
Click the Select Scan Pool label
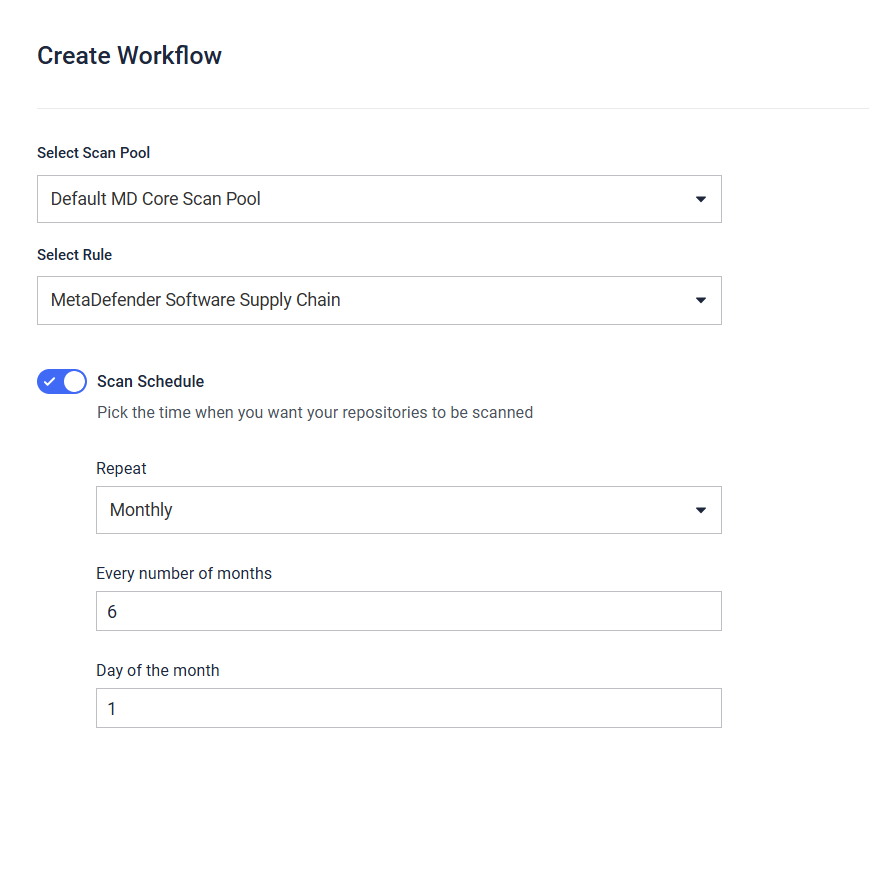[x=94, y=153]
